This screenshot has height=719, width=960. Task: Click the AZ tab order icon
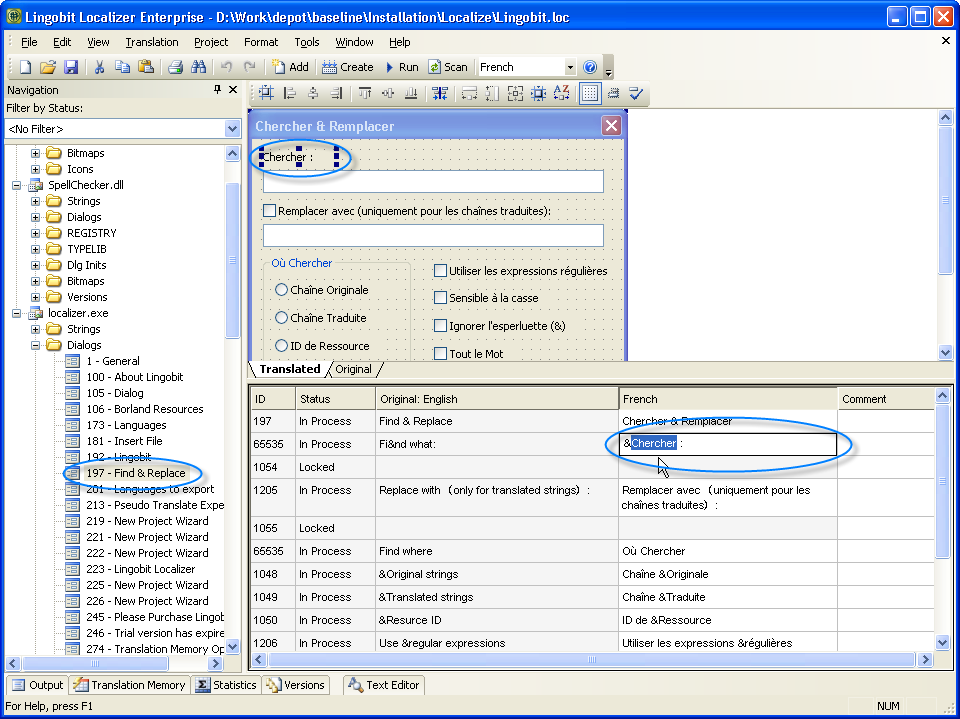[561, 93]
